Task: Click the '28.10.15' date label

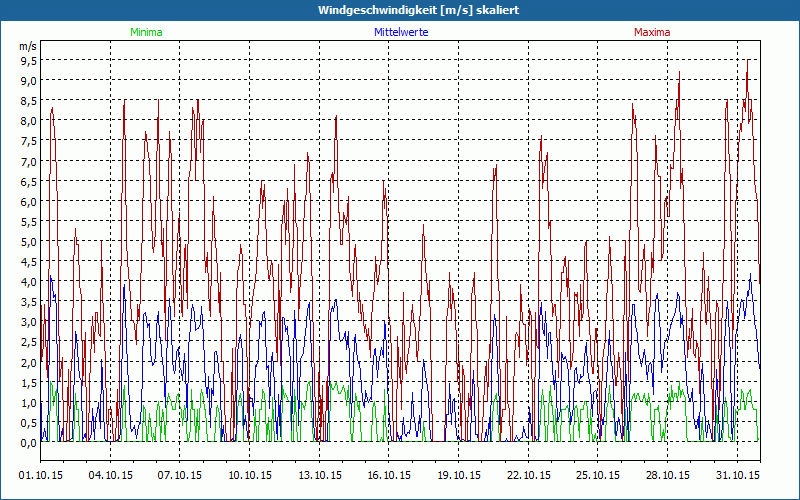Action: click(668, 476)
